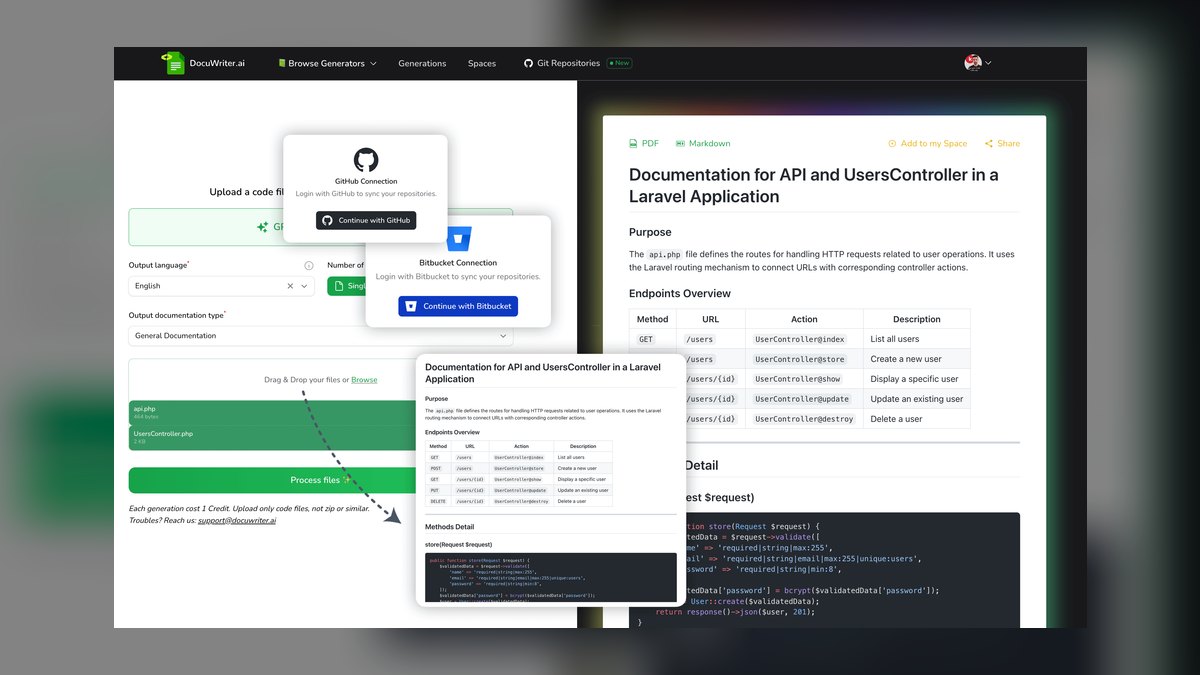Click the GET method cell in the right panel table

coord(646,339)
